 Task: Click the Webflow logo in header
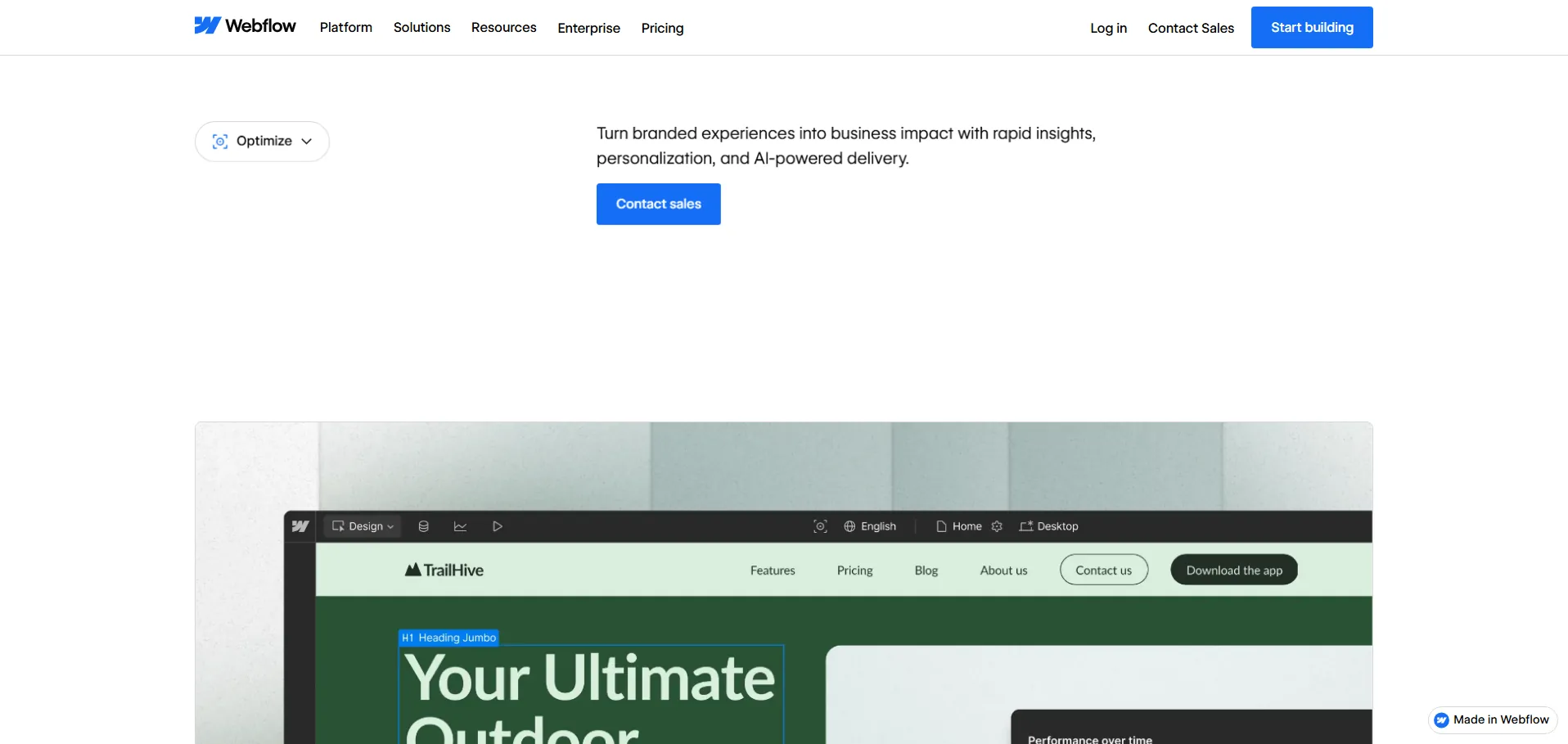[245, 26]
